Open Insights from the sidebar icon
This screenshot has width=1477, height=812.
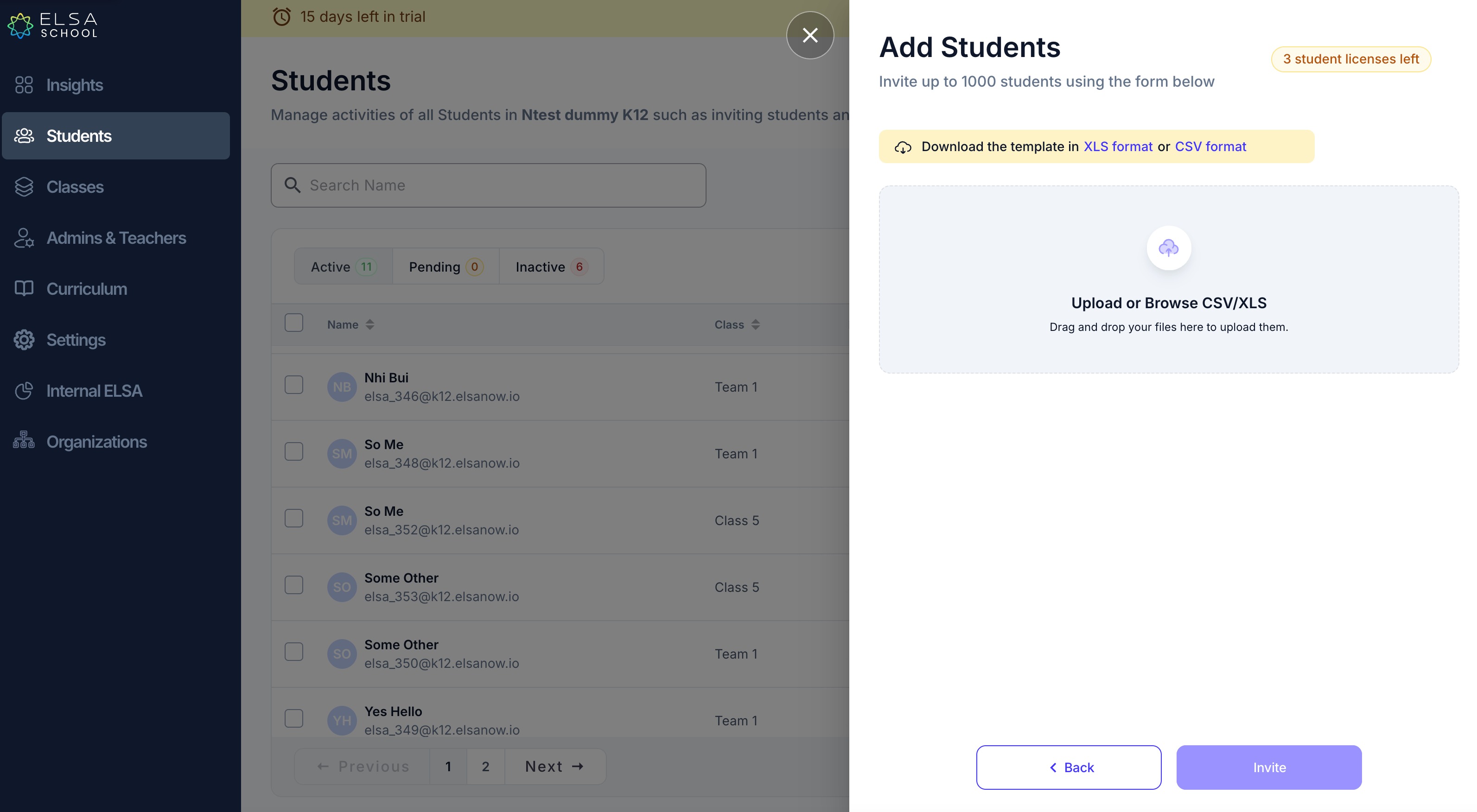tap(24, 85)
